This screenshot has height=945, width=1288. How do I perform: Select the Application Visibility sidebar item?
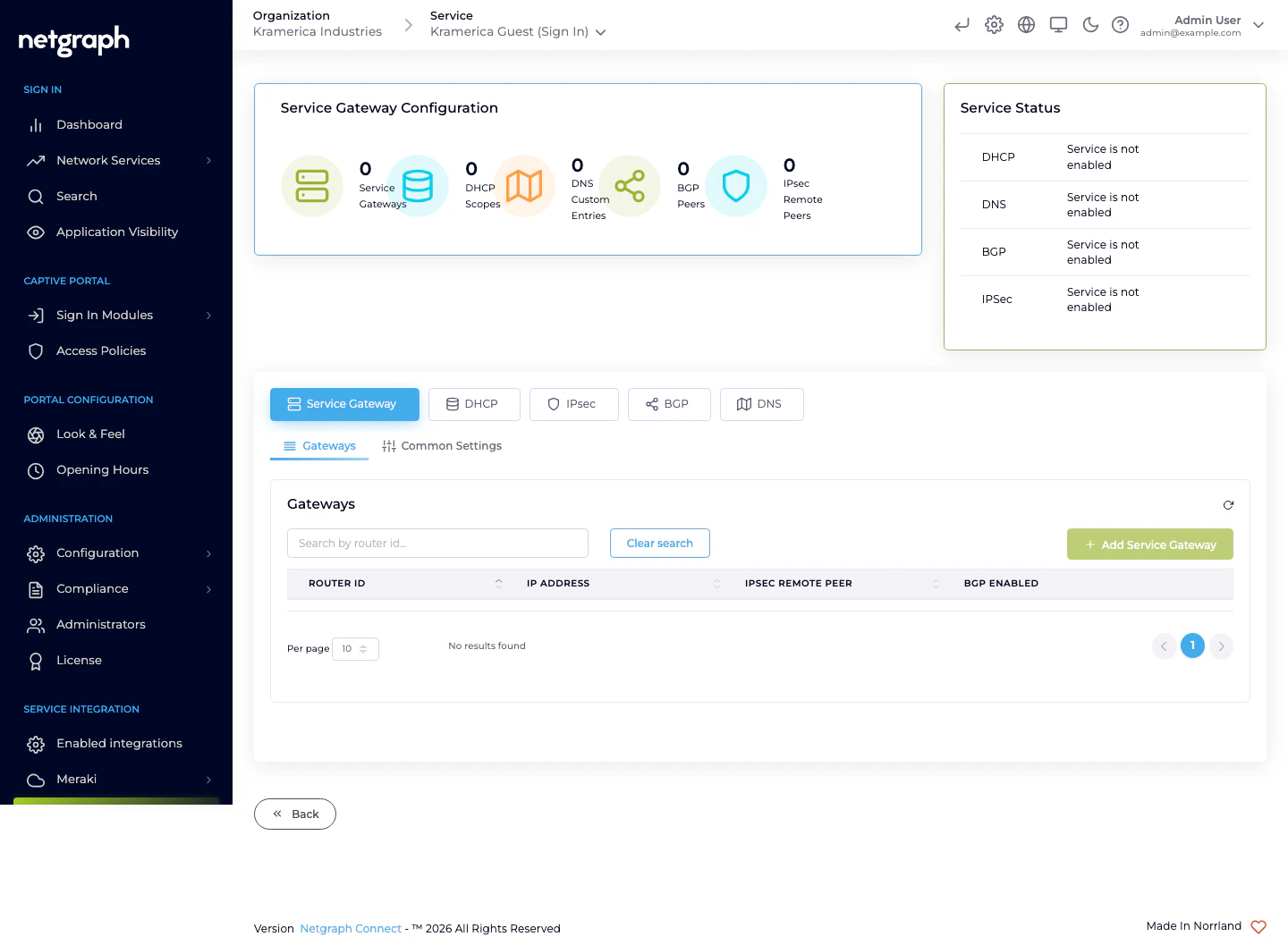(x=116, y=232)
